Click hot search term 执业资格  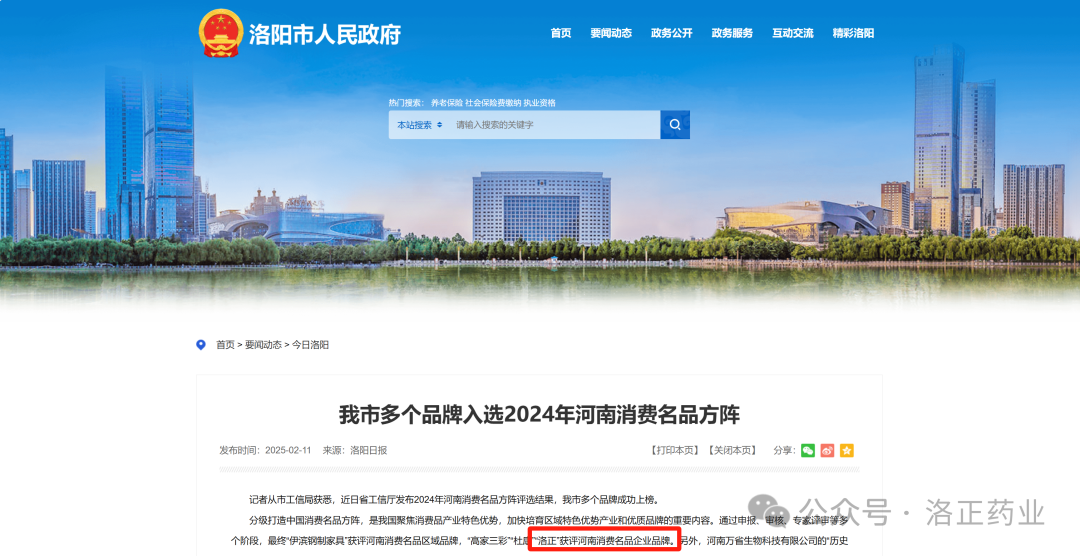pos(540,103)
